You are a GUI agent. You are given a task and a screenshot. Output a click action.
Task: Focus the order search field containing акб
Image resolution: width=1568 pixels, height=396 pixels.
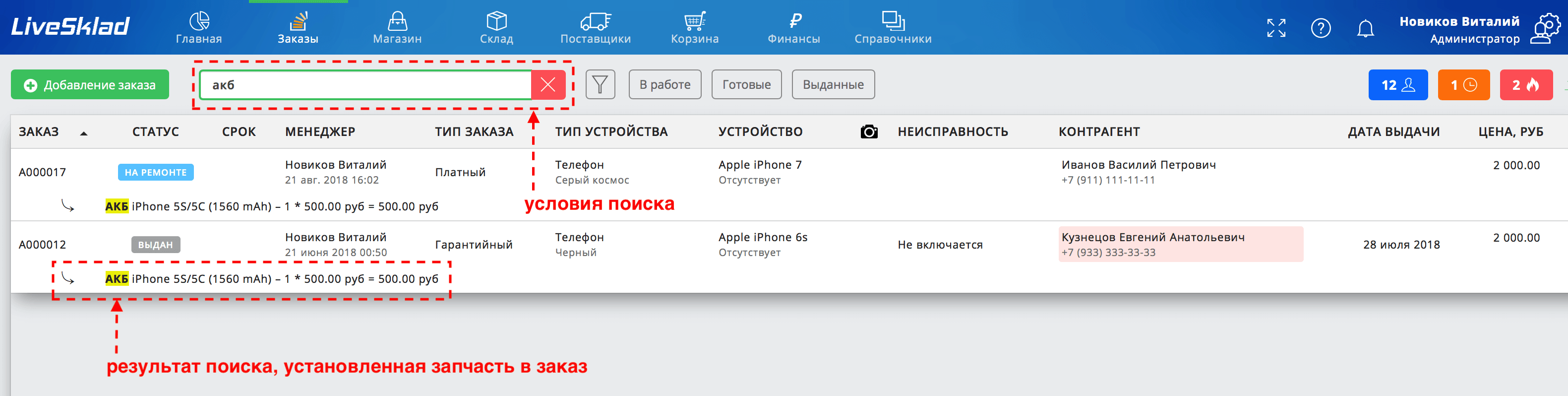coord(365,85)
